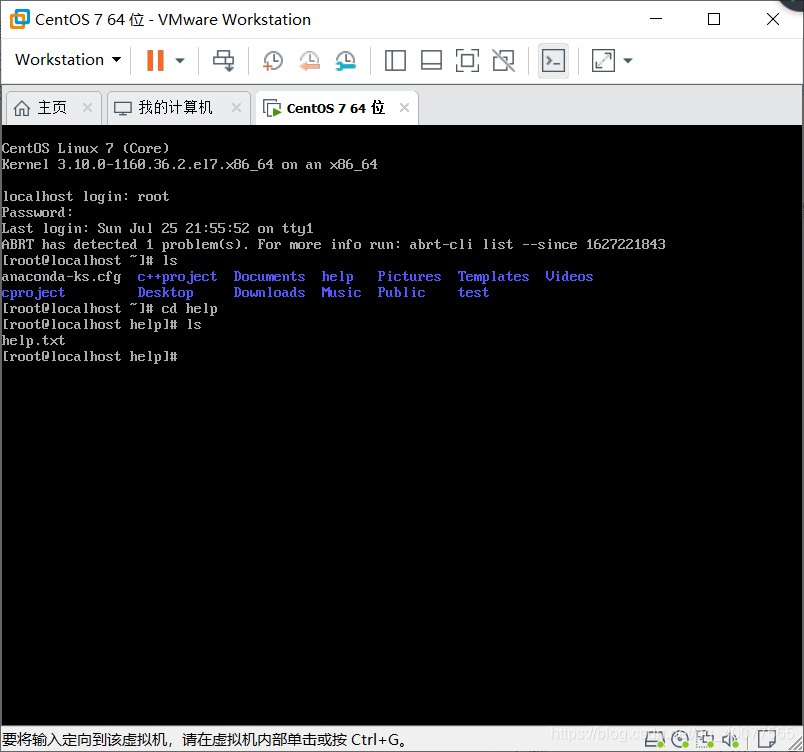The width and height of the screenshot is (804, 752).
Task: Open the message log note icon
Action: 767,739
